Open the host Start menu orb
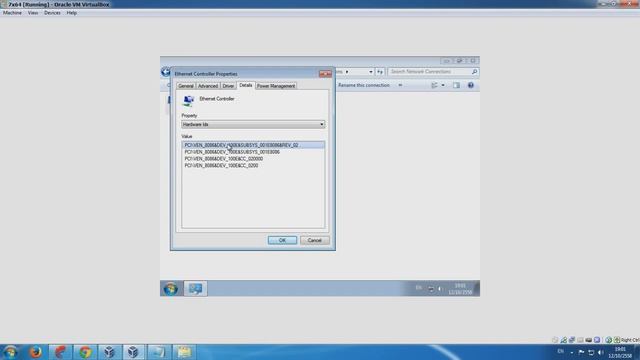Viewport: 640px width, 360px height. click(x=10, y=352)
